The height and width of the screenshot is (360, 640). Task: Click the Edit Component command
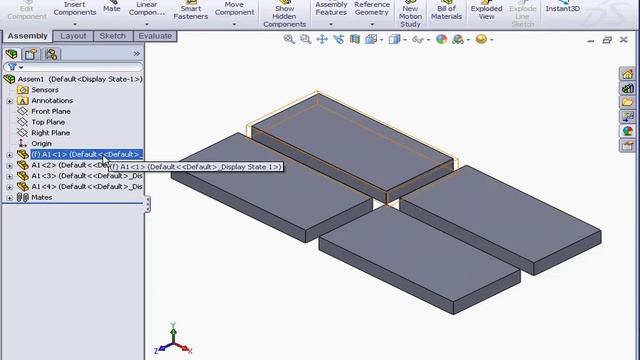(x=27, y=11)
